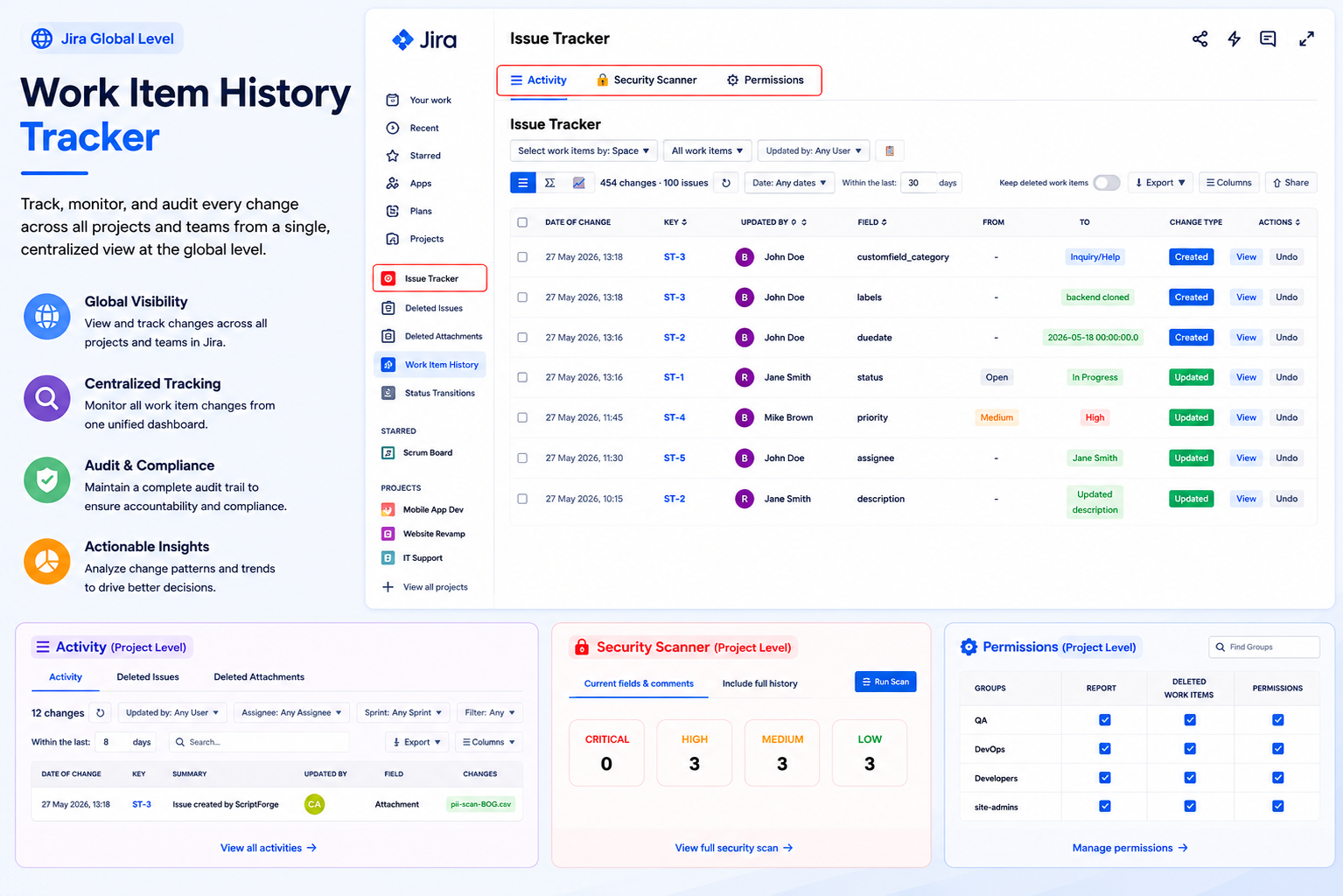
Task: Sort by the Key column header
Action: [x=675, y=222]
